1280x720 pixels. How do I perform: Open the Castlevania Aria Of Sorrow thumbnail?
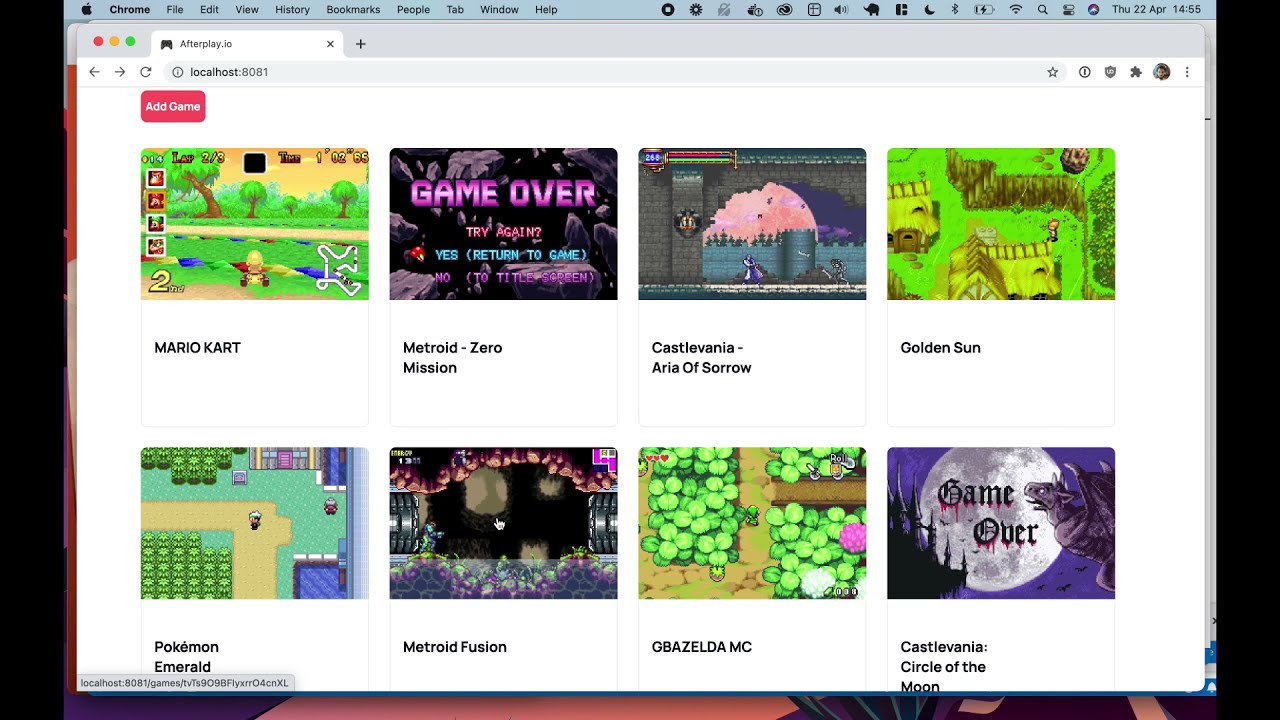click(752, 224)
